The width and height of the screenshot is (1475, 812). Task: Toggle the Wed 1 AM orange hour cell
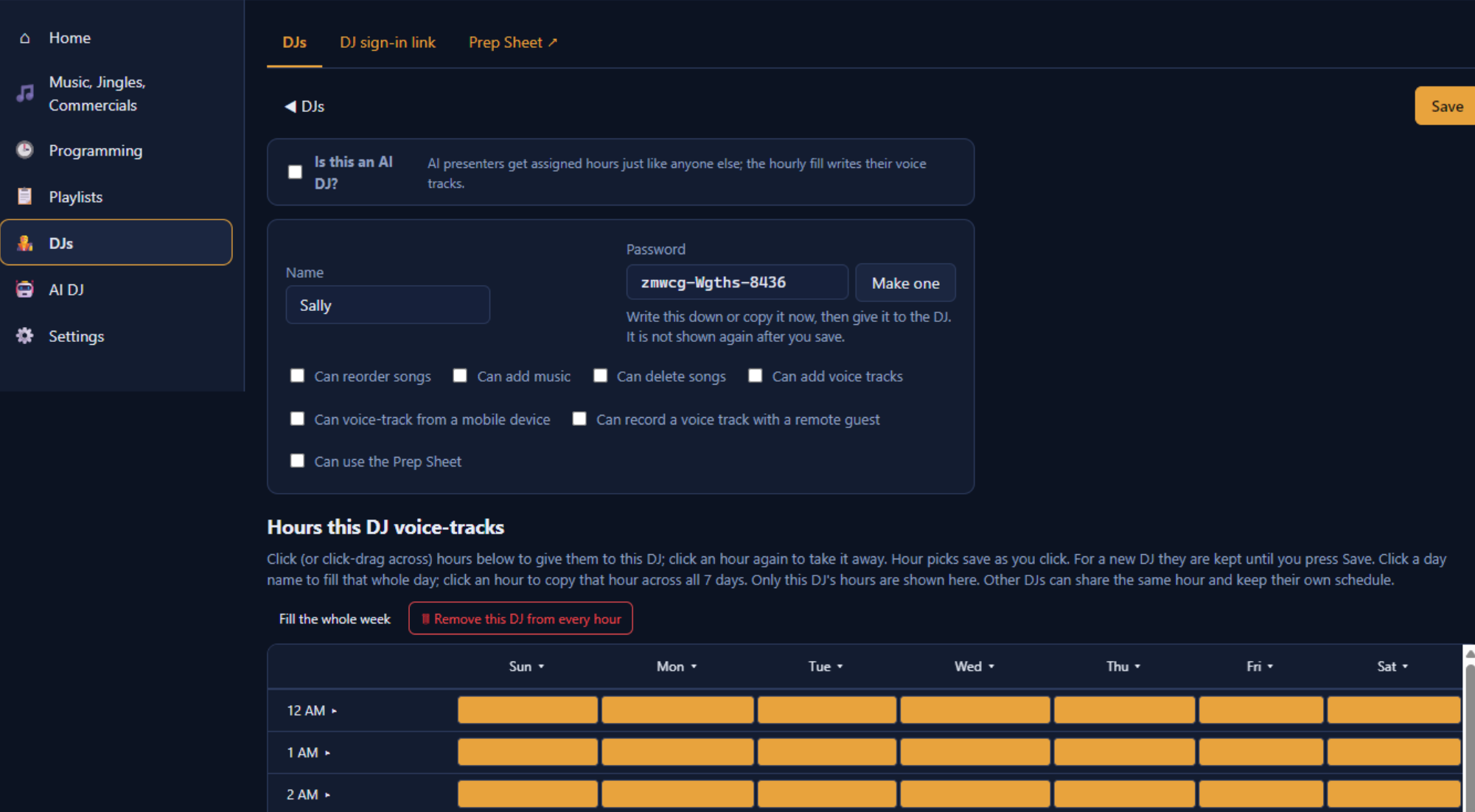975,752
